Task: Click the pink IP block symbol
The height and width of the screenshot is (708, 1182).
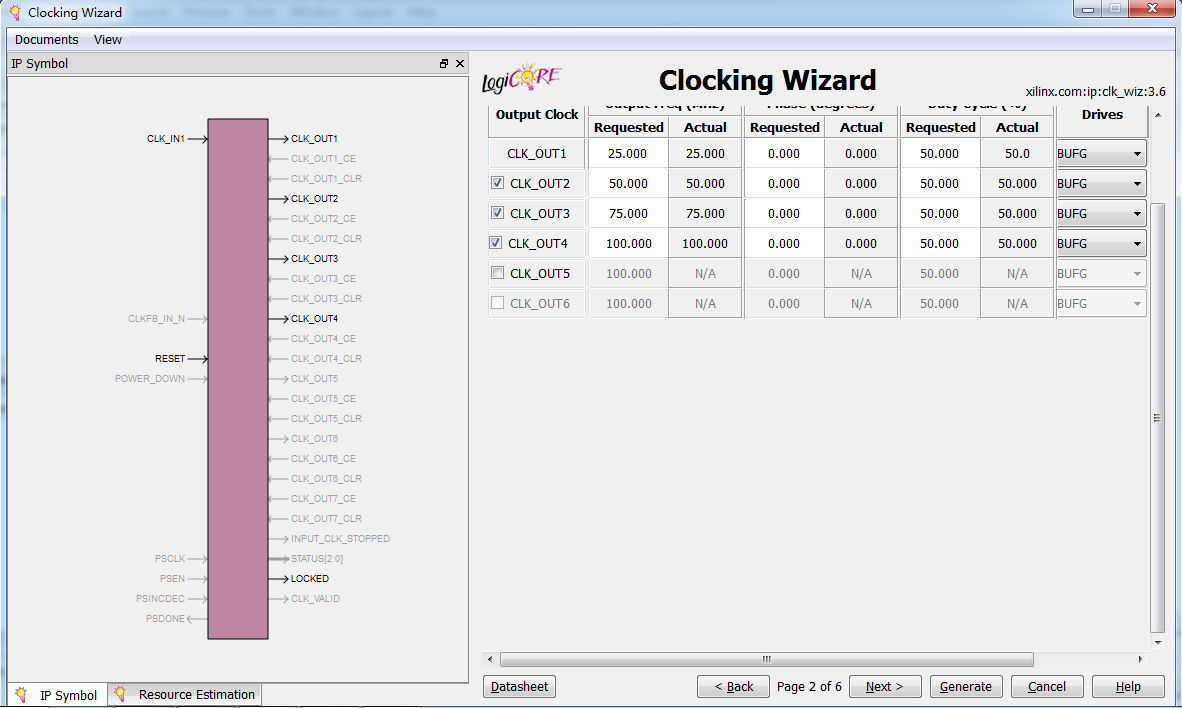Action: (238, 379)
